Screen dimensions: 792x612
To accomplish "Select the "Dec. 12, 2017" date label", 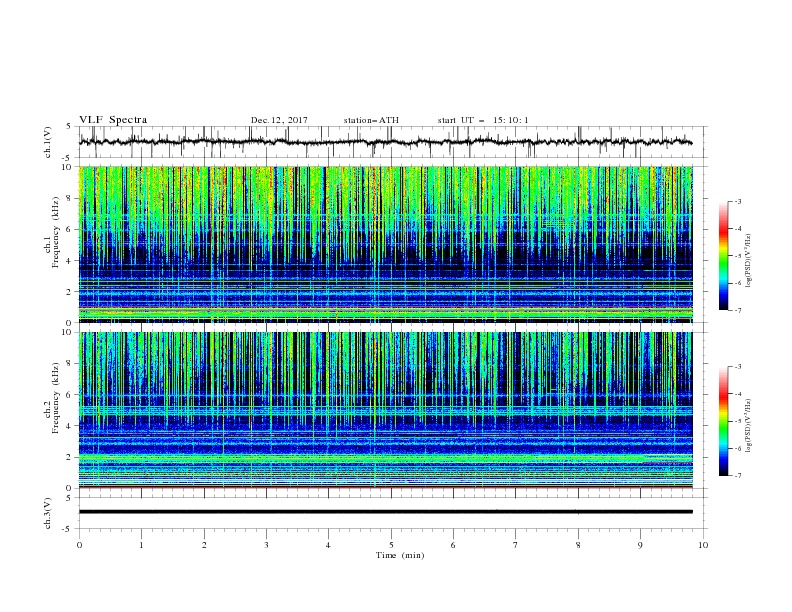I will [x=279, y=120].
